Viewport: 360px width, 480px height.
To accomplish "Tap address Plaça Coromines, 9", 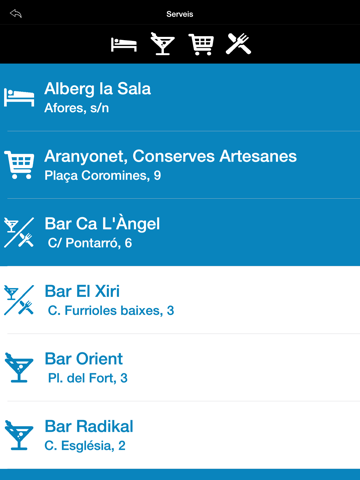I will pyautogui.click(x=103, y=176).
